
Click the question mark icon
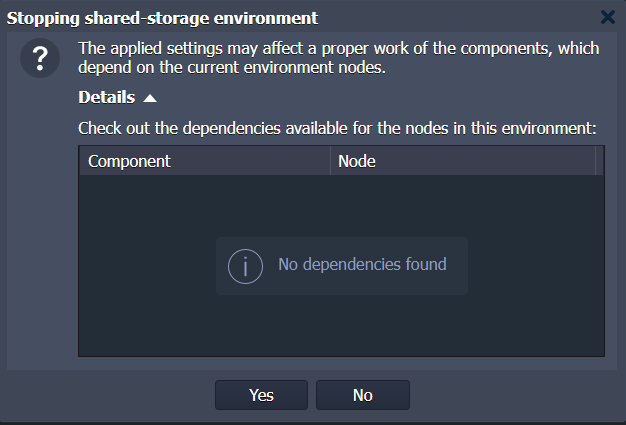(x=40, y=58)
